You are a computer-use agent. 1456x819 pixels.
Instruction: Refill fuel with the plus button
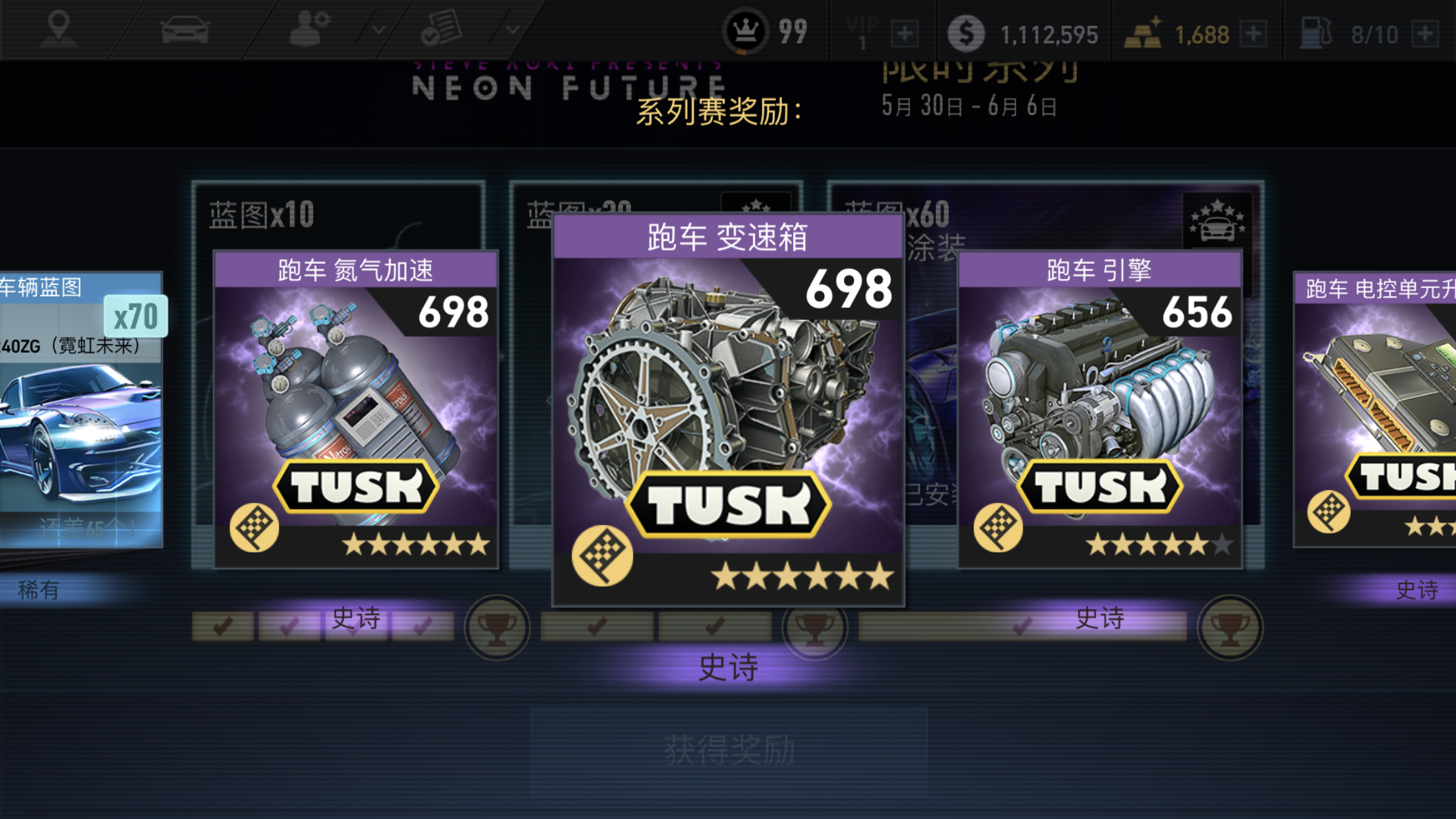click(1425, 33)
